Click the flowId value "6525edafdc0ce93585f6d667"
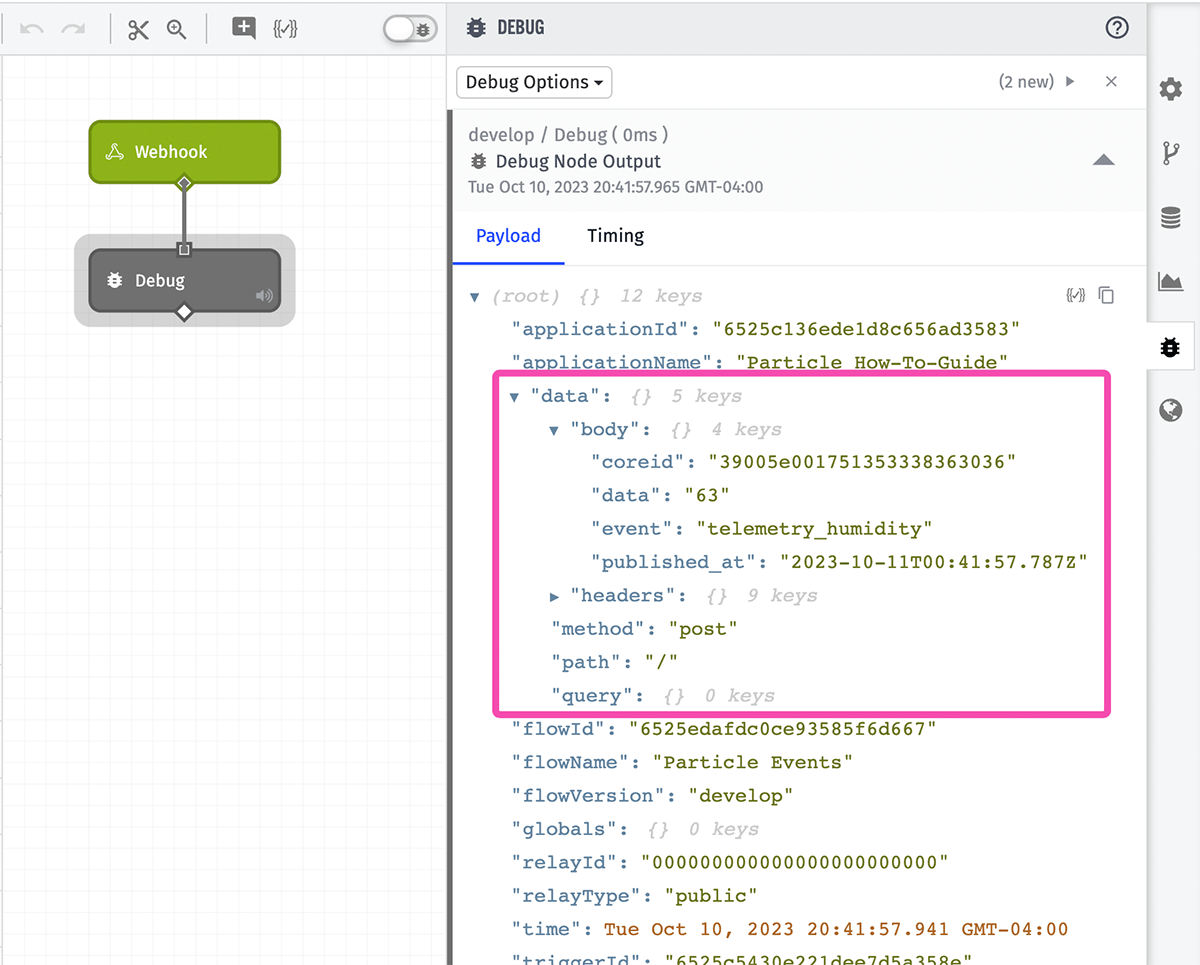 point(782,729)
